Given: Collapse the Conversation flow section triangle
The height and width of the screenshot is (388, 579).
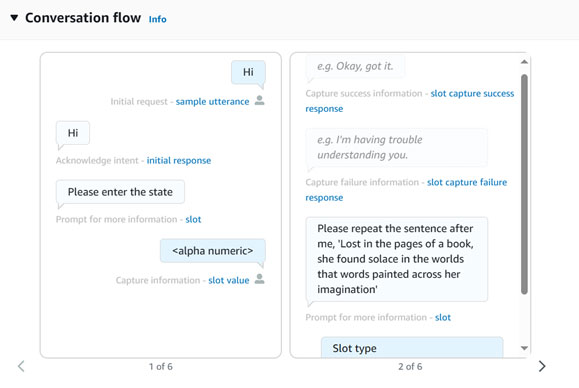Looking at the screenshot, I should [14, 18].
